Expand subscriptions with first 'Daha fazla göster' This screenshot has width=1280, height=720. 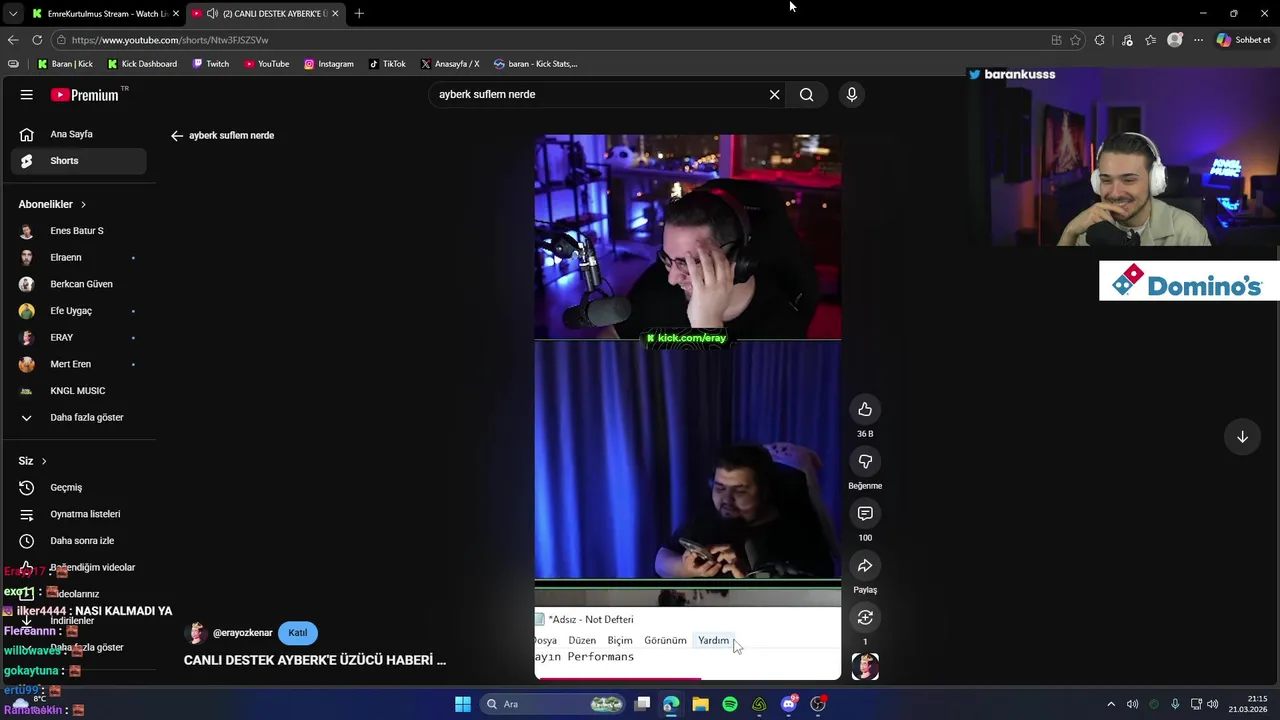(78, 417)
